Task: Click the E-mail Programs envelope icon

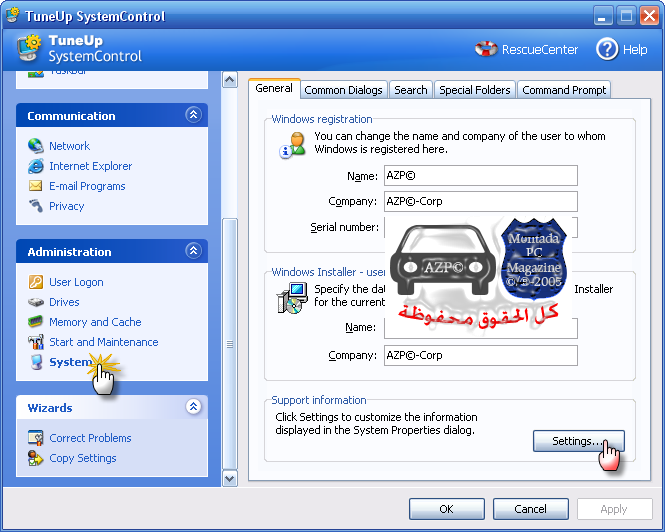Action: point(36,186)
